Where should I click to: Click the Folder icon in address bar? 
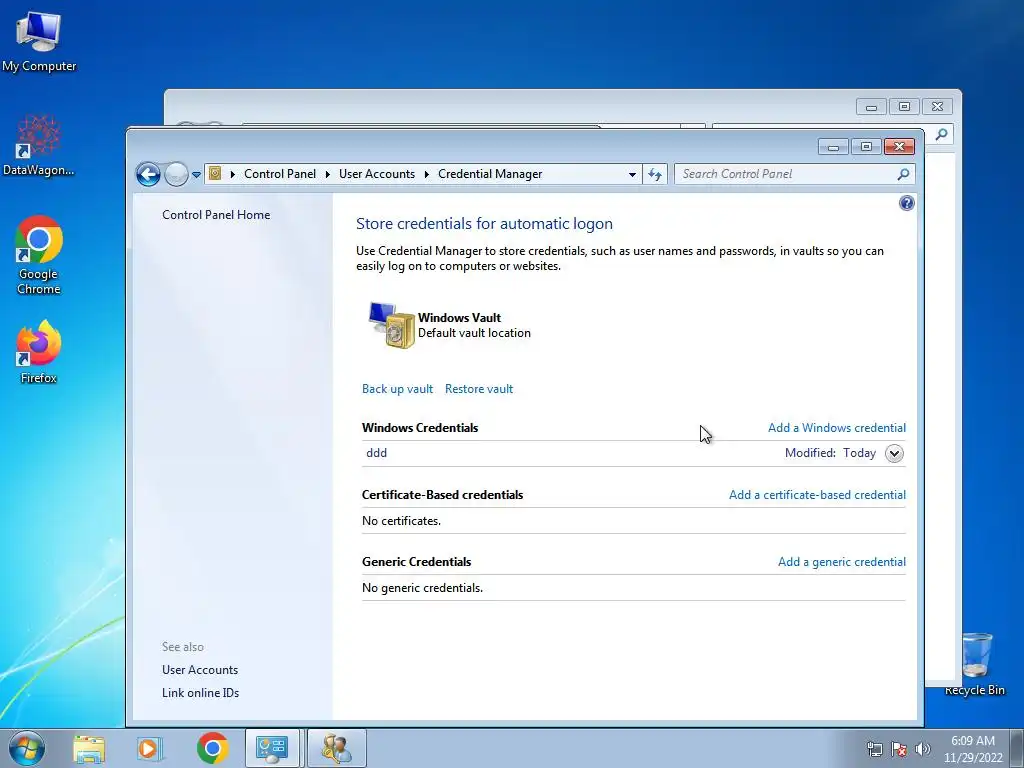(x=215, y=174)
